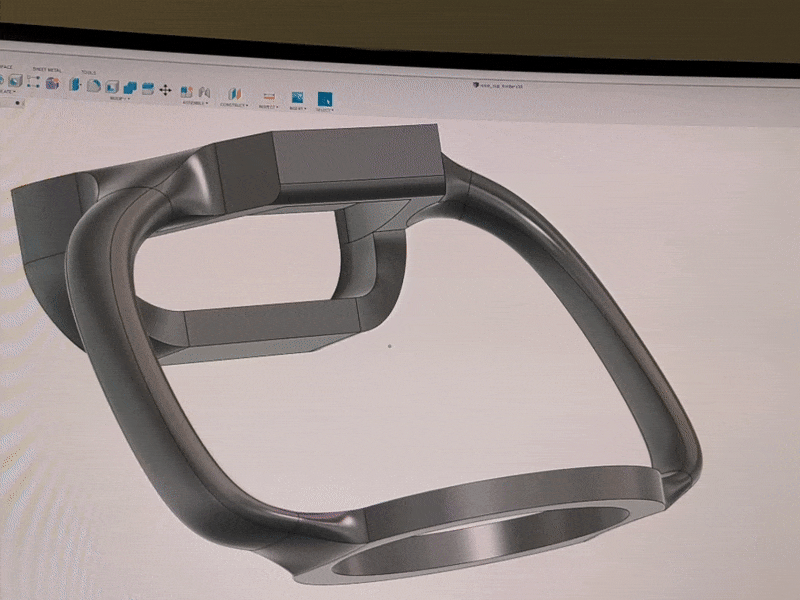Image resolution: width=800 pixels, height=600 pixels.
Task: Expand the CONSTRUCT dropdown menu
Action: coord(234,104)
